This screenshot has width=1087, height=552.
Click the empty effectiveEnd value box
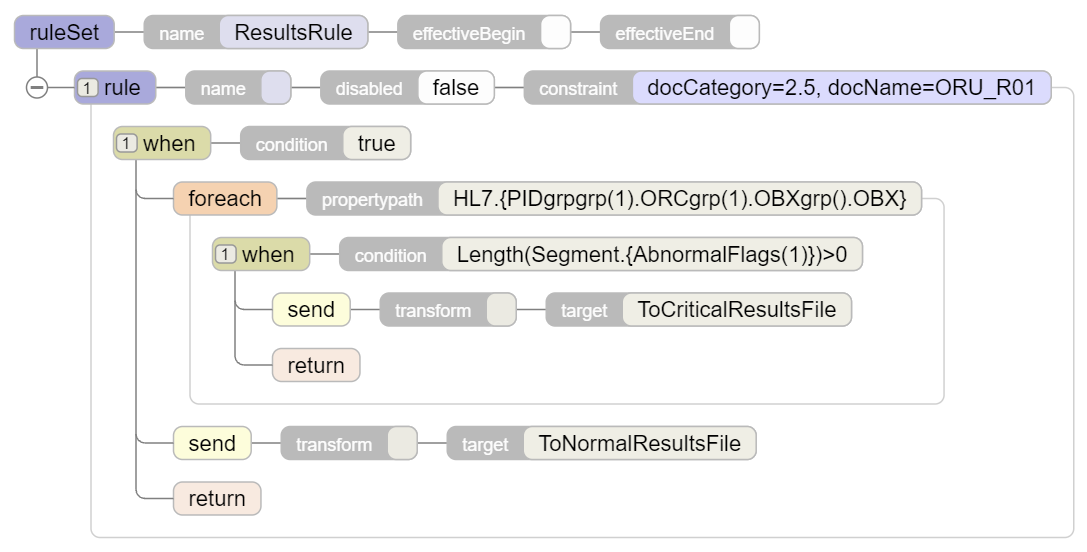click(x=744, y=33)
